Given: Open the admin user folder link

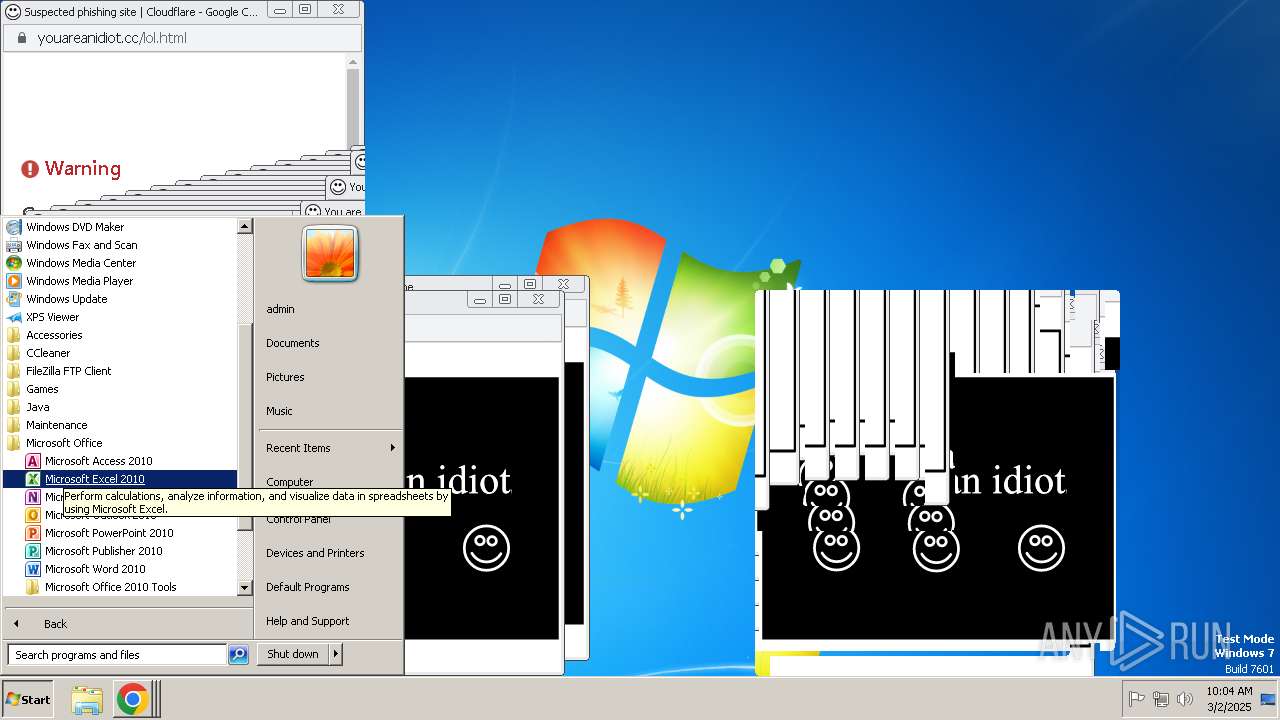Looking at the screenshot, I should 280,309.
